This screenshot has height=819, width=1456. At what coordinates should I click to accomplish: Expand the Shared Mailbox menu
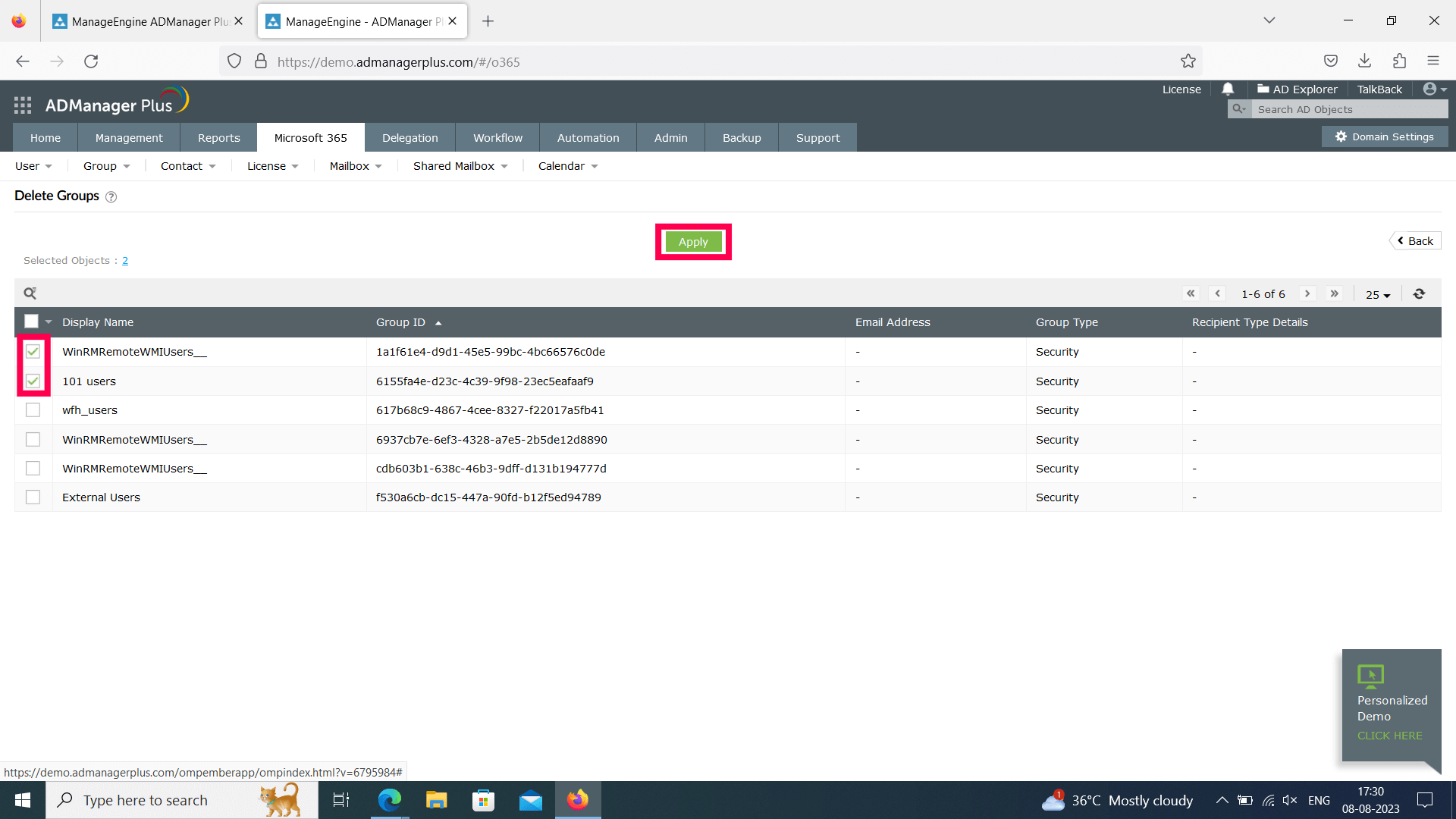pyautogui.click(x=460, y=166)
